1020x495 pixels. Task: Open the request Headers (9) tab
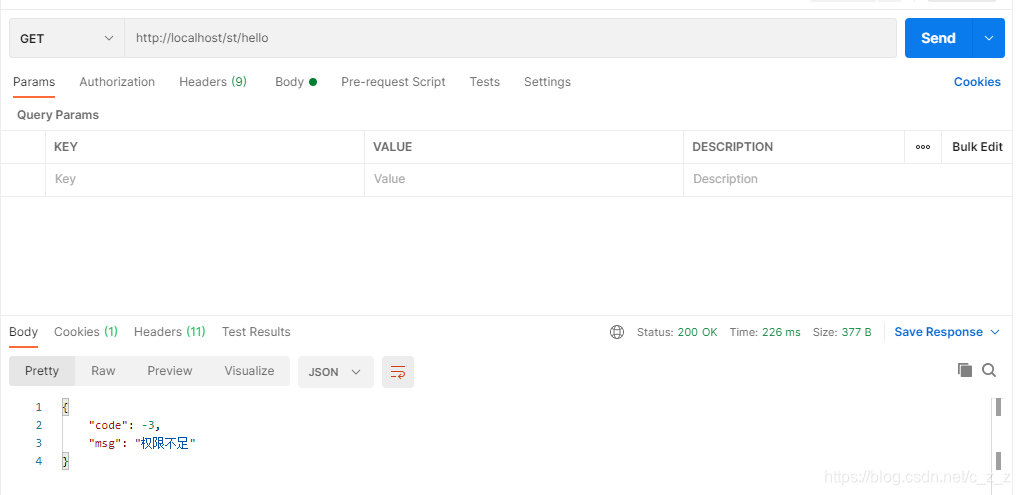pyautogui.click(x=213, y=82)
